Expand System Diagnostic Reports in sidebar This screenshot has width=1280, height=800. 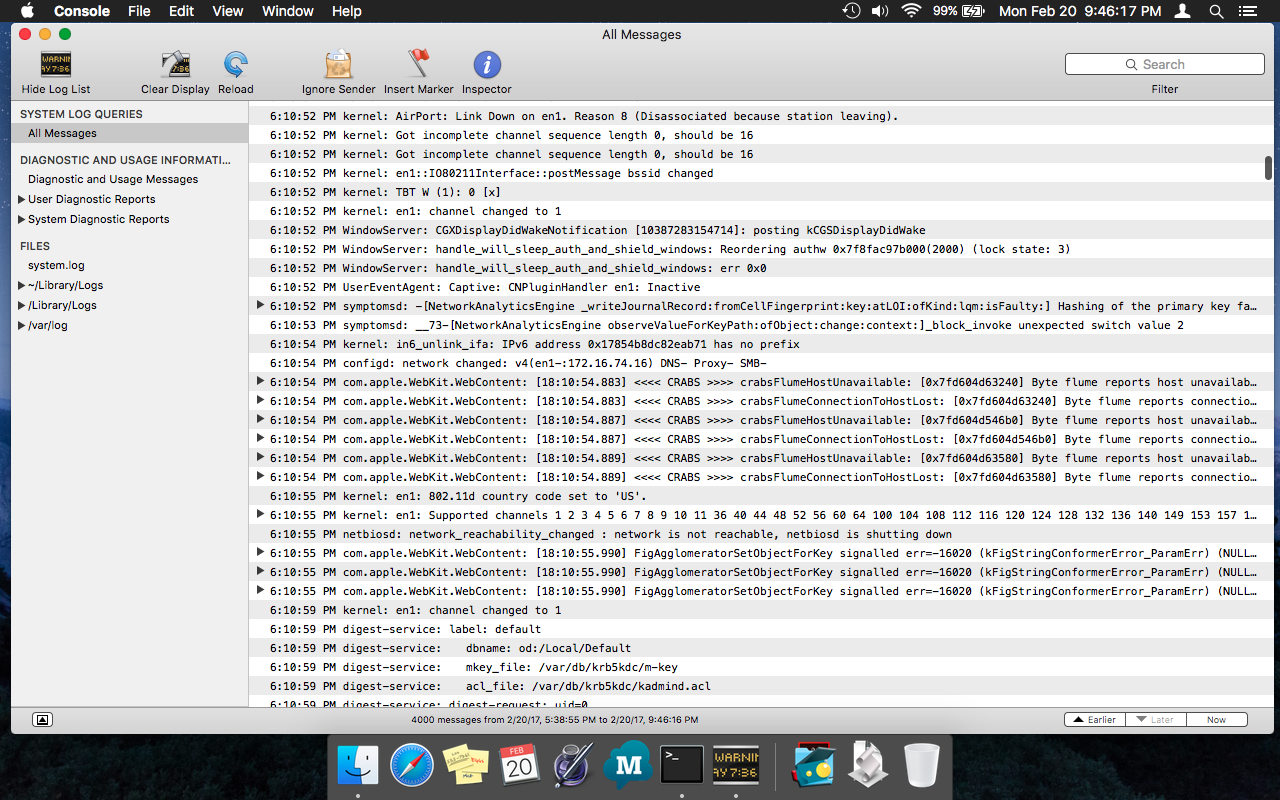click(x=21, y=219)
